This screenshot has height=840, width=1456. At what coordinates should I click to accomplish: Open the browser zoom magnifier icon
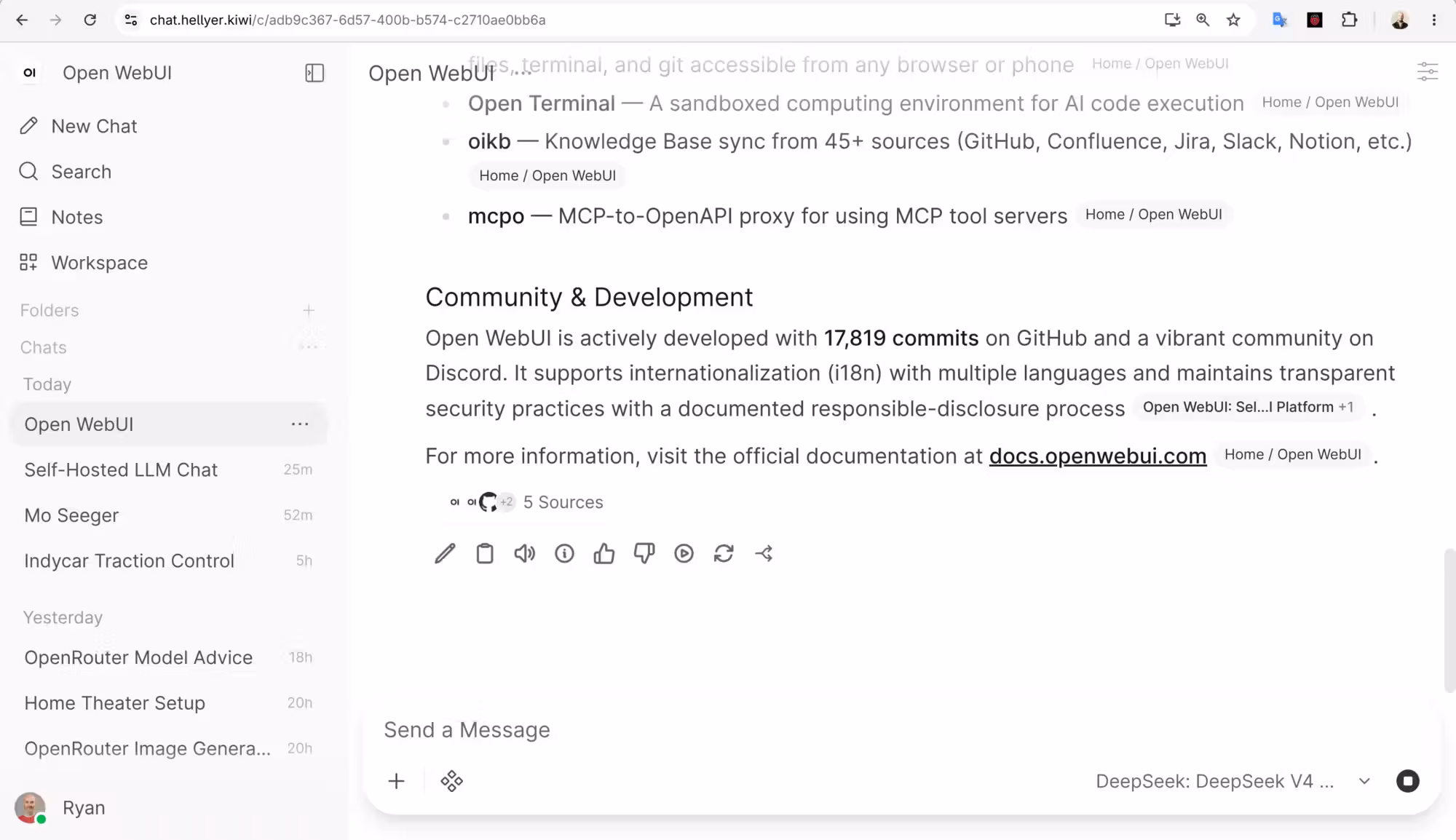(1203, 20)
